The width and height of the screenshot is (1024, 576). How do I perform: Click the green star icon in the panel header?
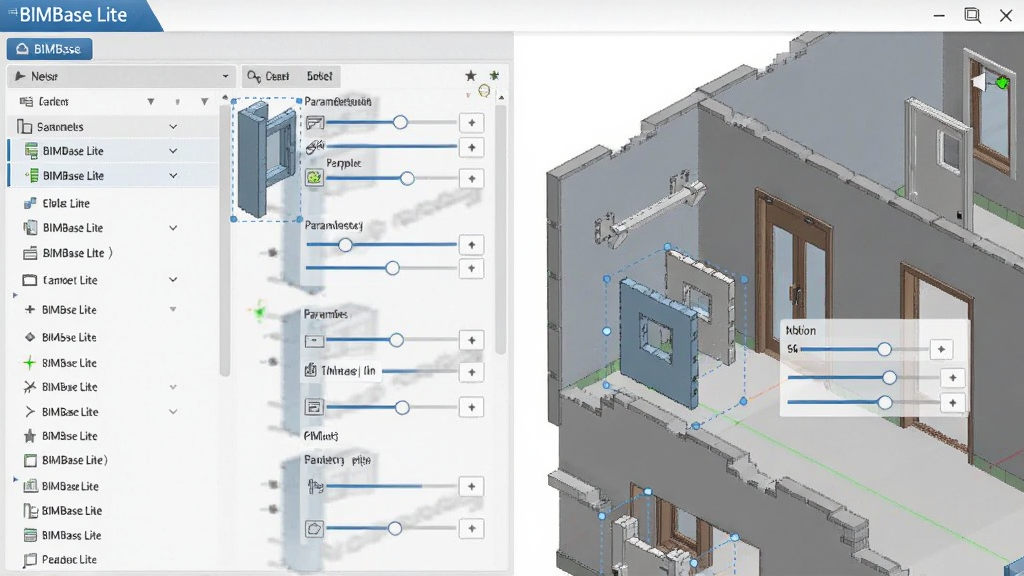click(494, 76)
